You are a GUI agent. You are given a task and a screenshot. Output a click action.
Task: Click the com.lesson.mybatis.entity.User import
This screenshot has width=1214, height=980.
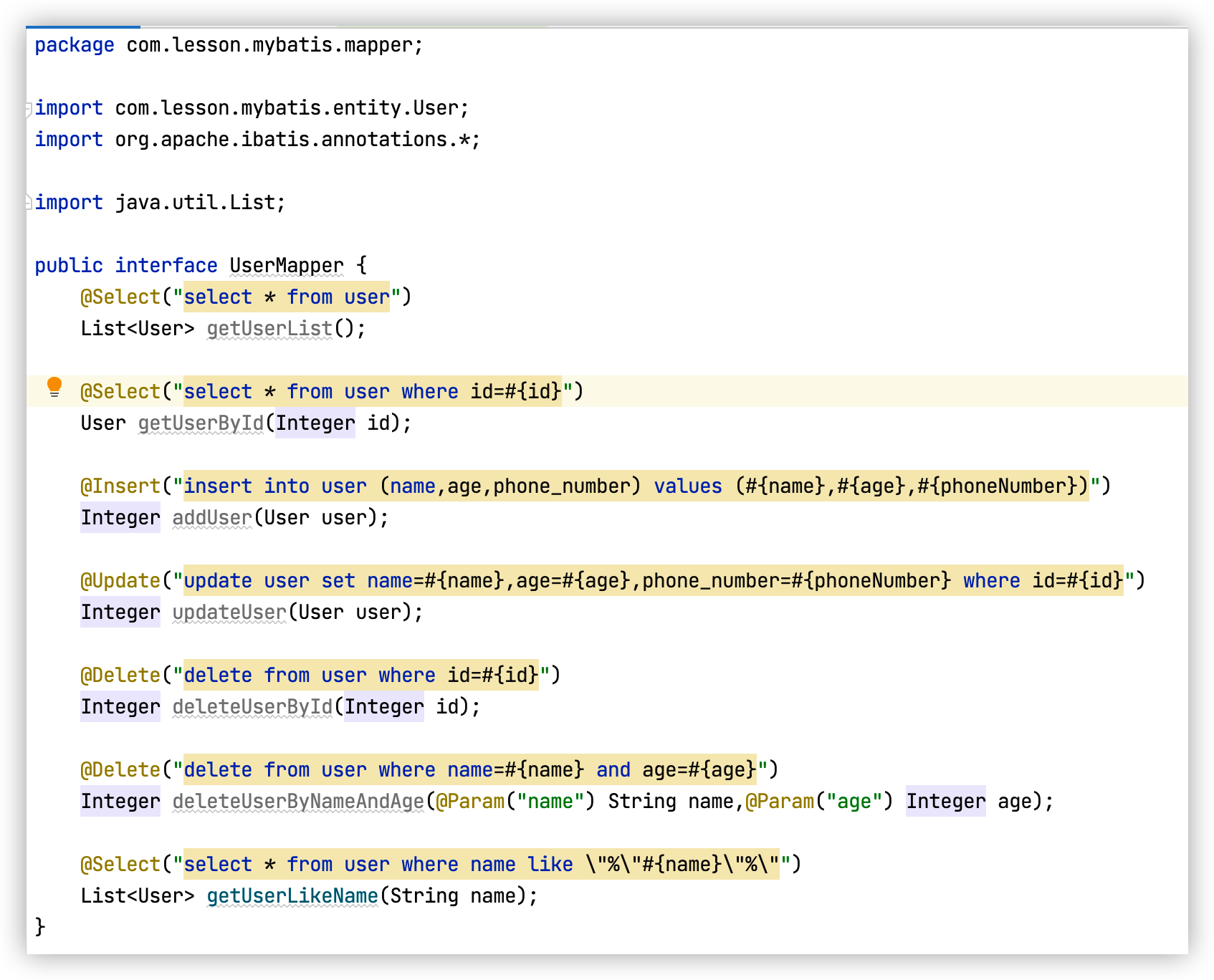pos(287,108)
